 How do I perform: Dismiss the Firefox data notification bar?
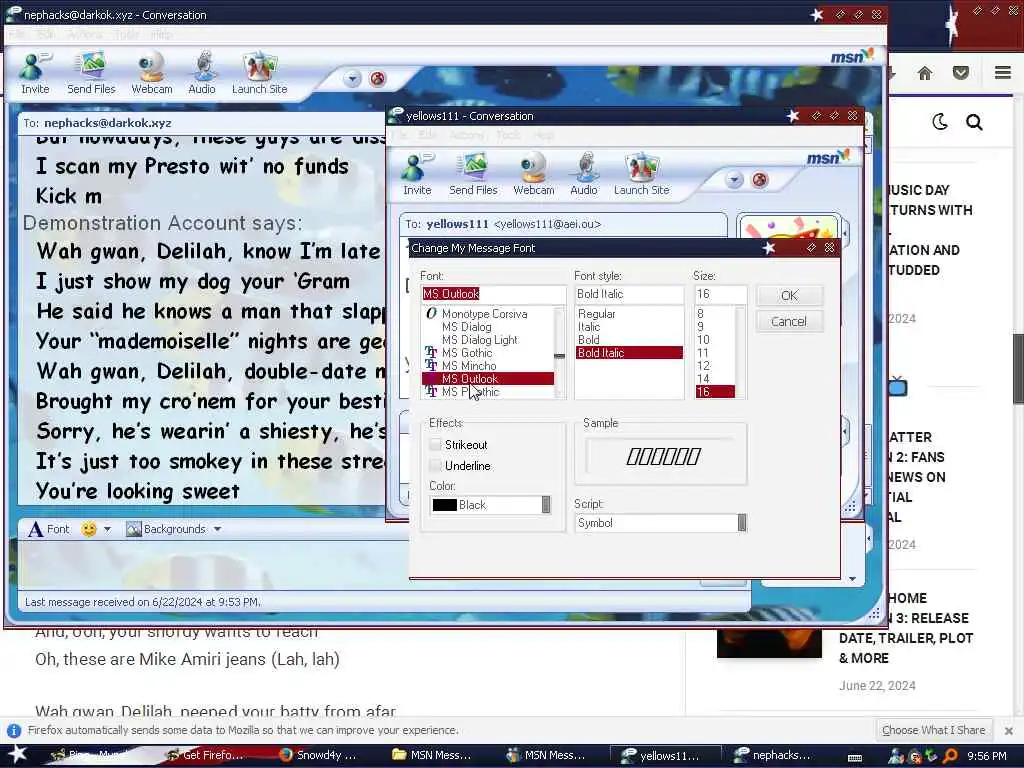pos(1009,730)
